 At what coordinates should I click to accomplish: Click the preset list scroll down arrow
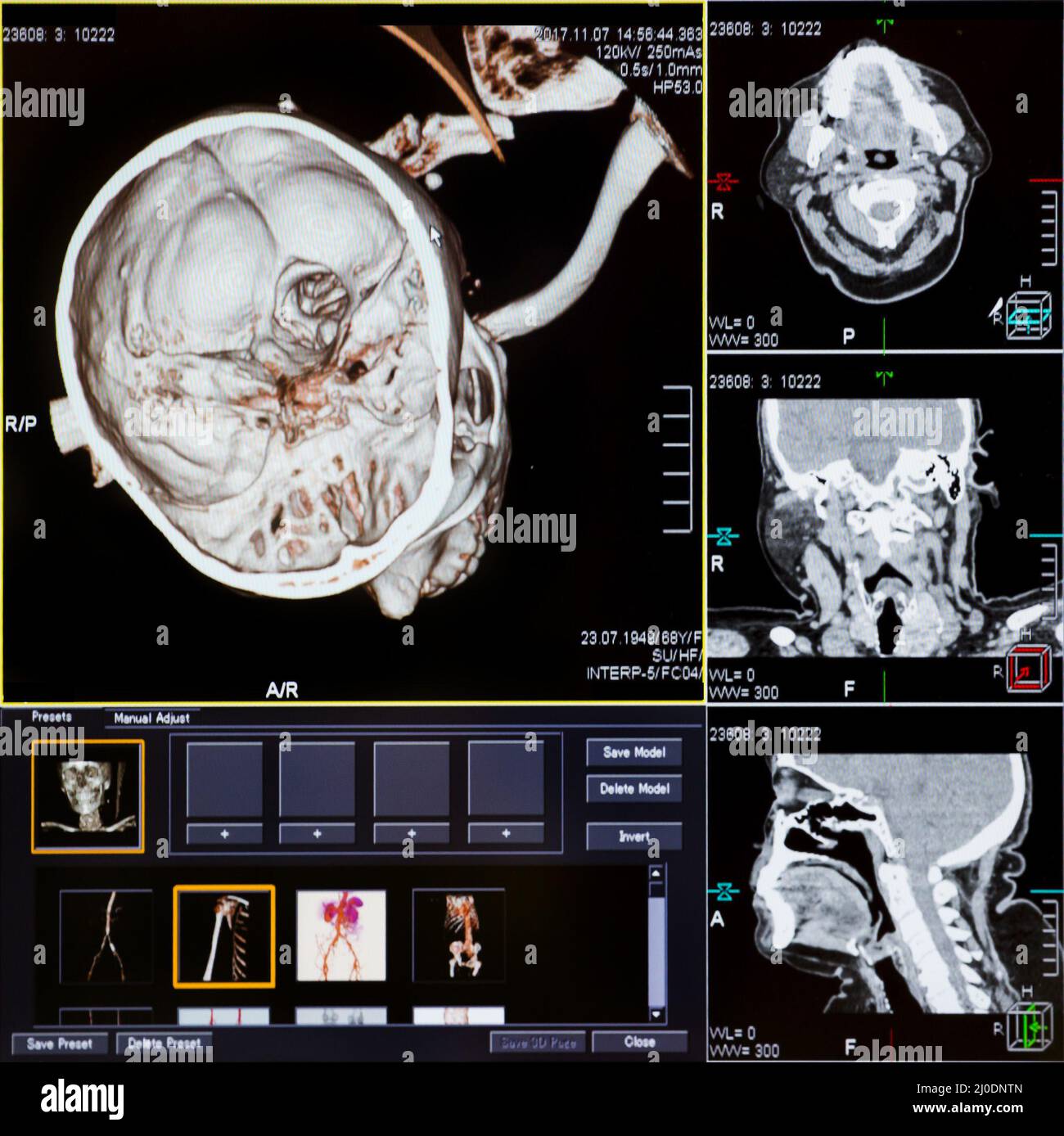[x=656, y=1015]
